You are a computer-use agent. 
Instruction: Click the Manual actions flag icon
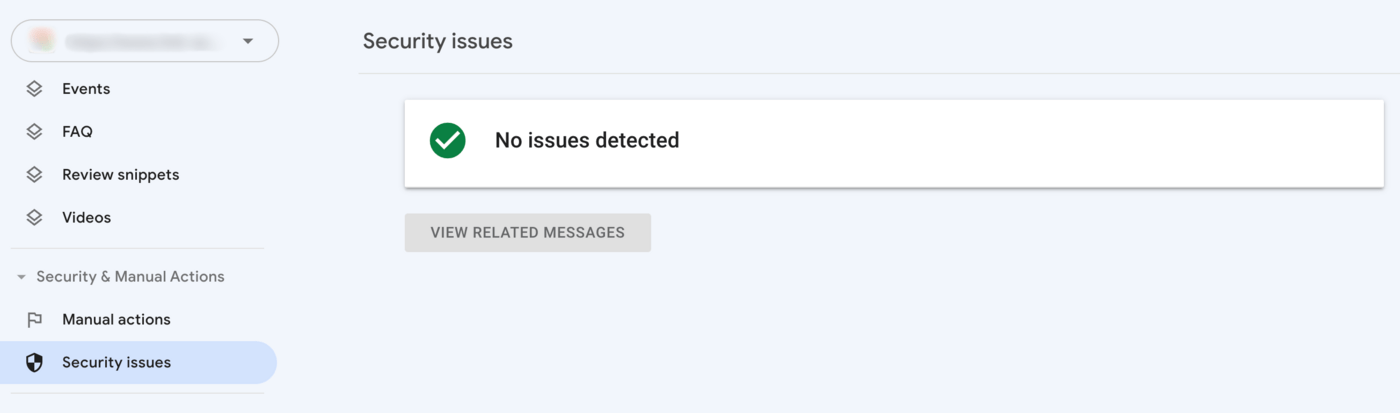[34, 320]
